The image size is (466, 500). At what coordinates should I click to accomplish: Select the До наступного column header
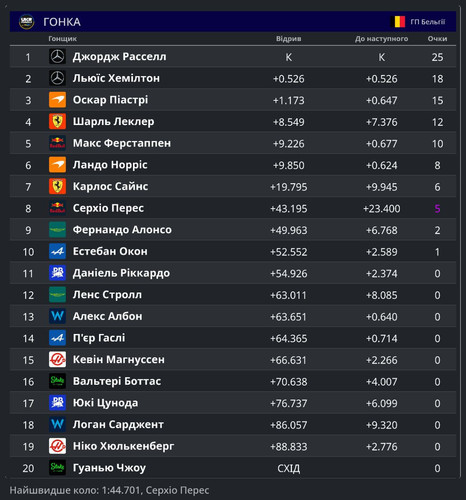coord(381,39)
